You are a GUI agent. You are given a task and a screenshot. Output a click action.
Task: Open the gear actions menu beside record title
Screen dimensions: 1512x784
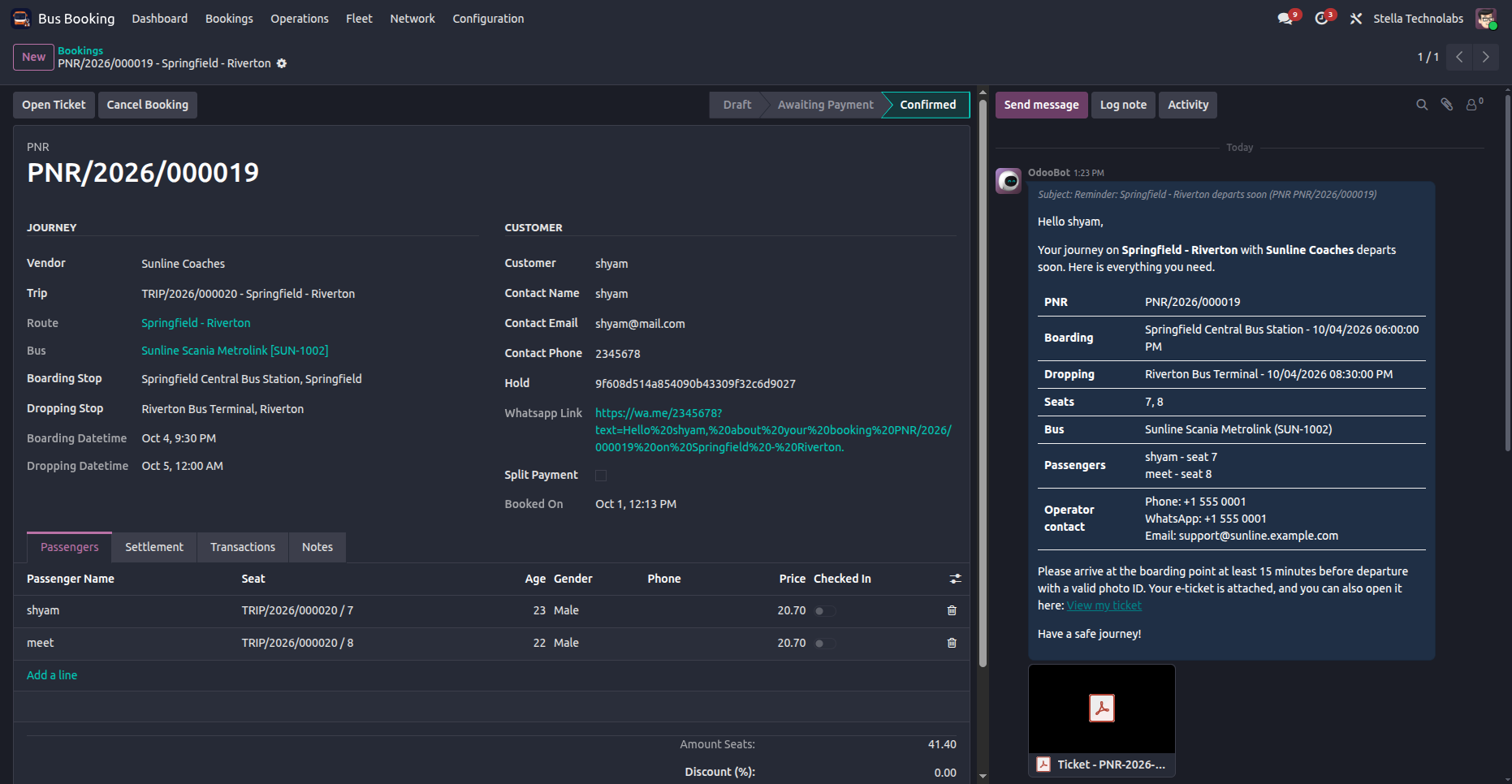pos(282,63)
